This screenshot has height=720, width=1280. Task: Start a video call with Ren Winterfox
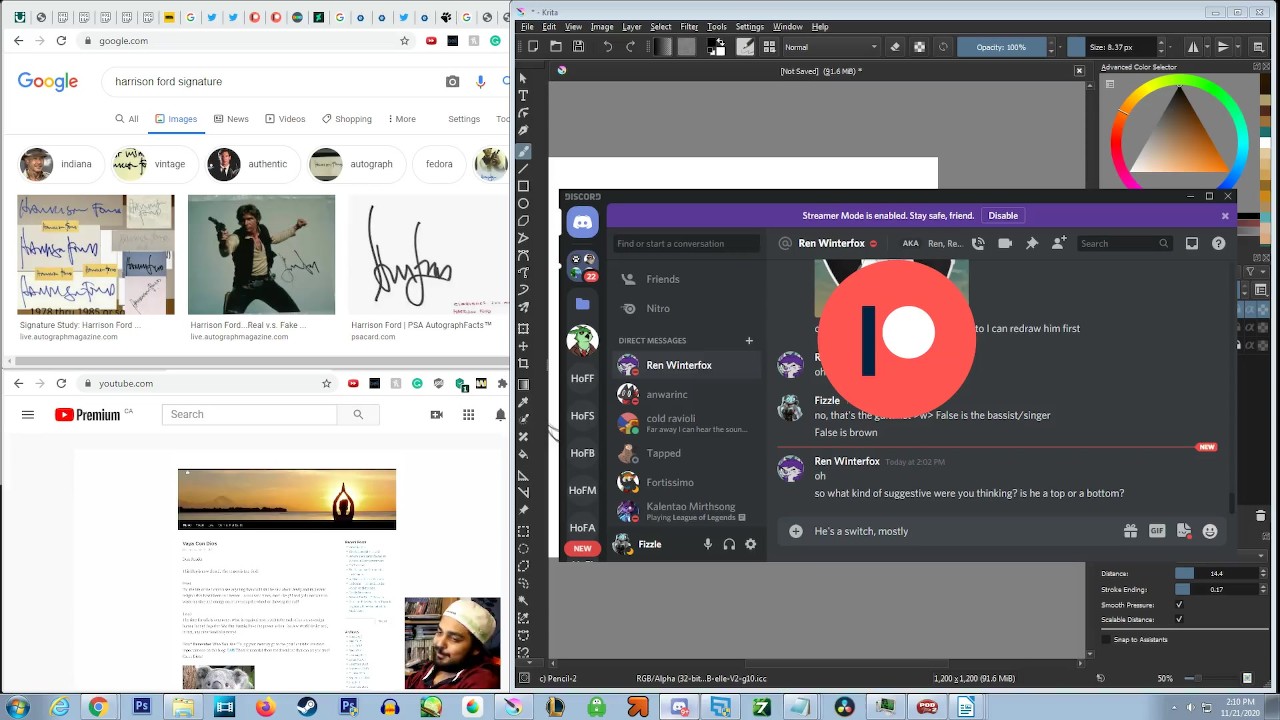coord(1005,243)
